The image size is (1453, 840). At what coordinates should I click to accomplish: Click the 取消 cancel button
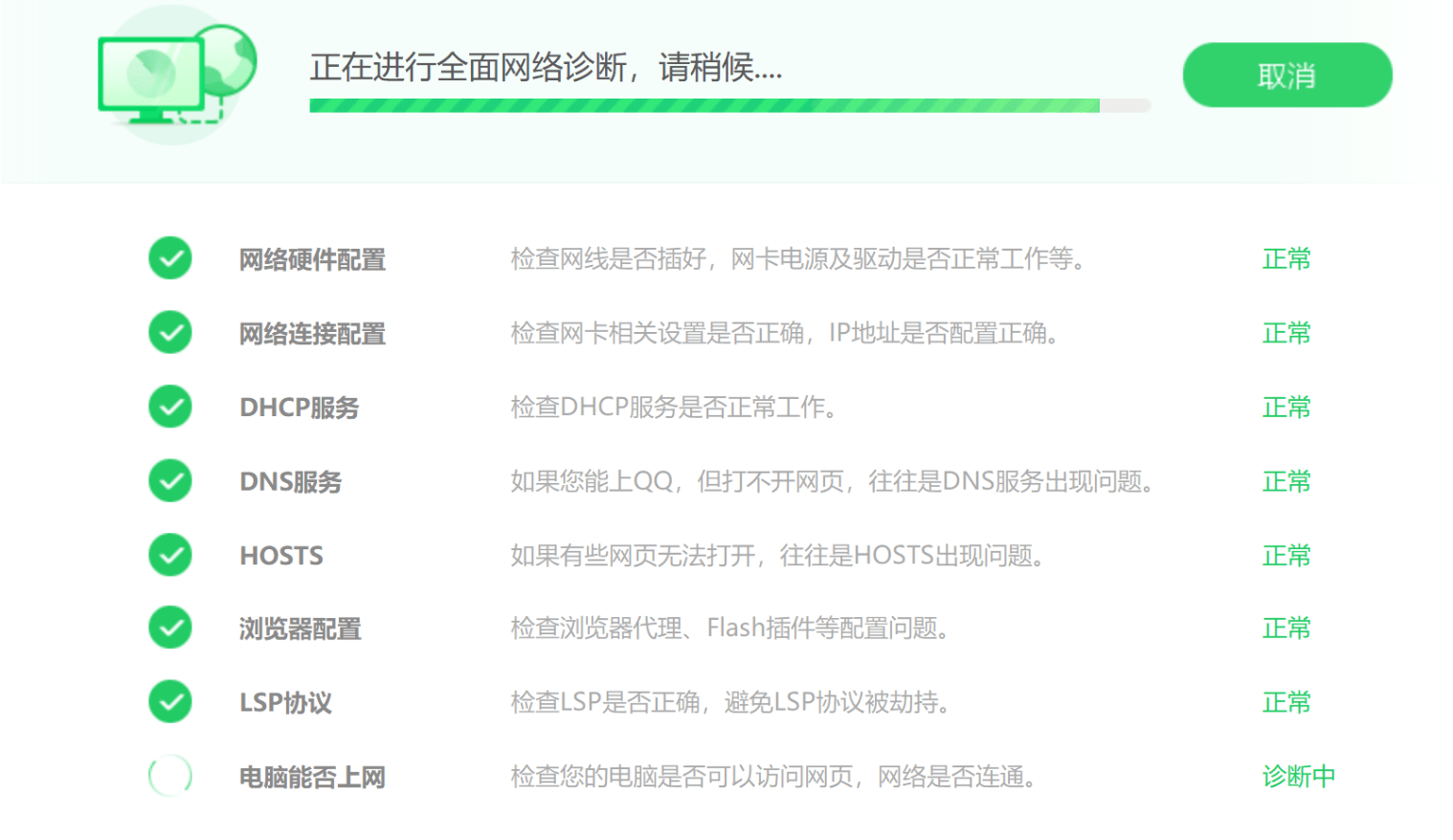click(x=1286, y=76)
